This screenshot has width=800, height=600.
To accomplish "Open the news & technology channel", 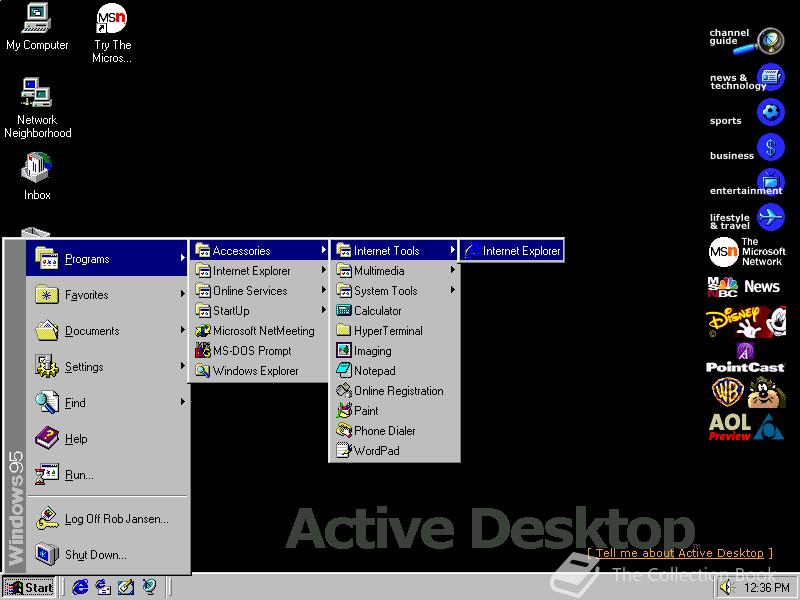I will pos(747,78).
